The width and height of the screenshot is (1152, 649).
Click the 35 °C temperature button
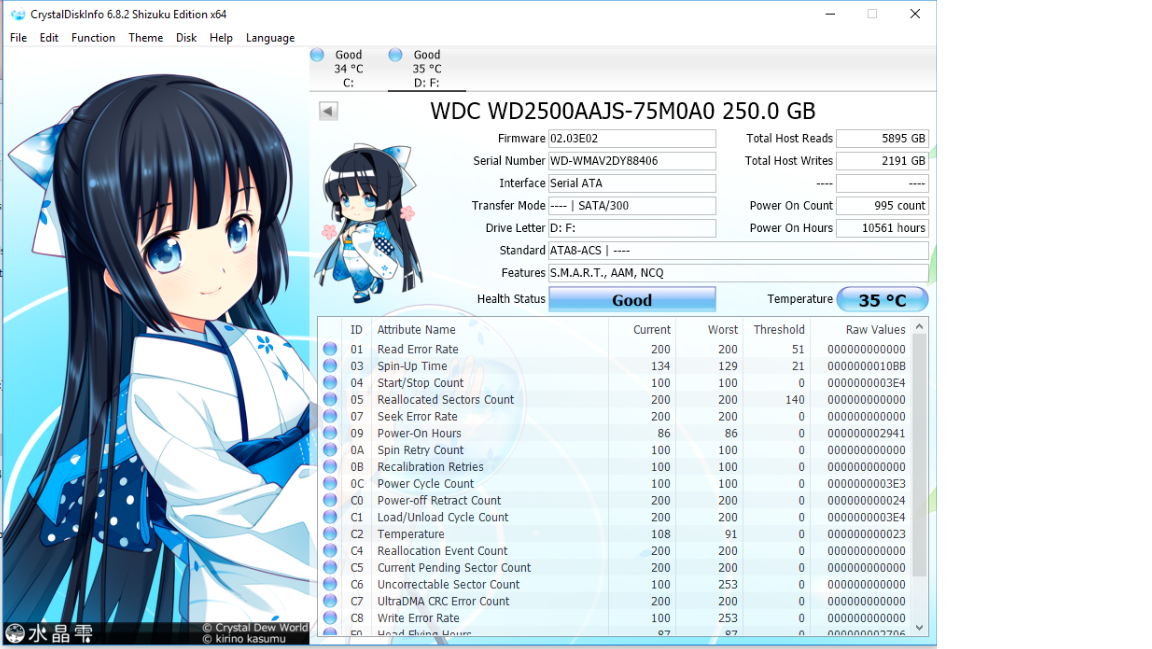pyautogui.click(x=882, y=300)
